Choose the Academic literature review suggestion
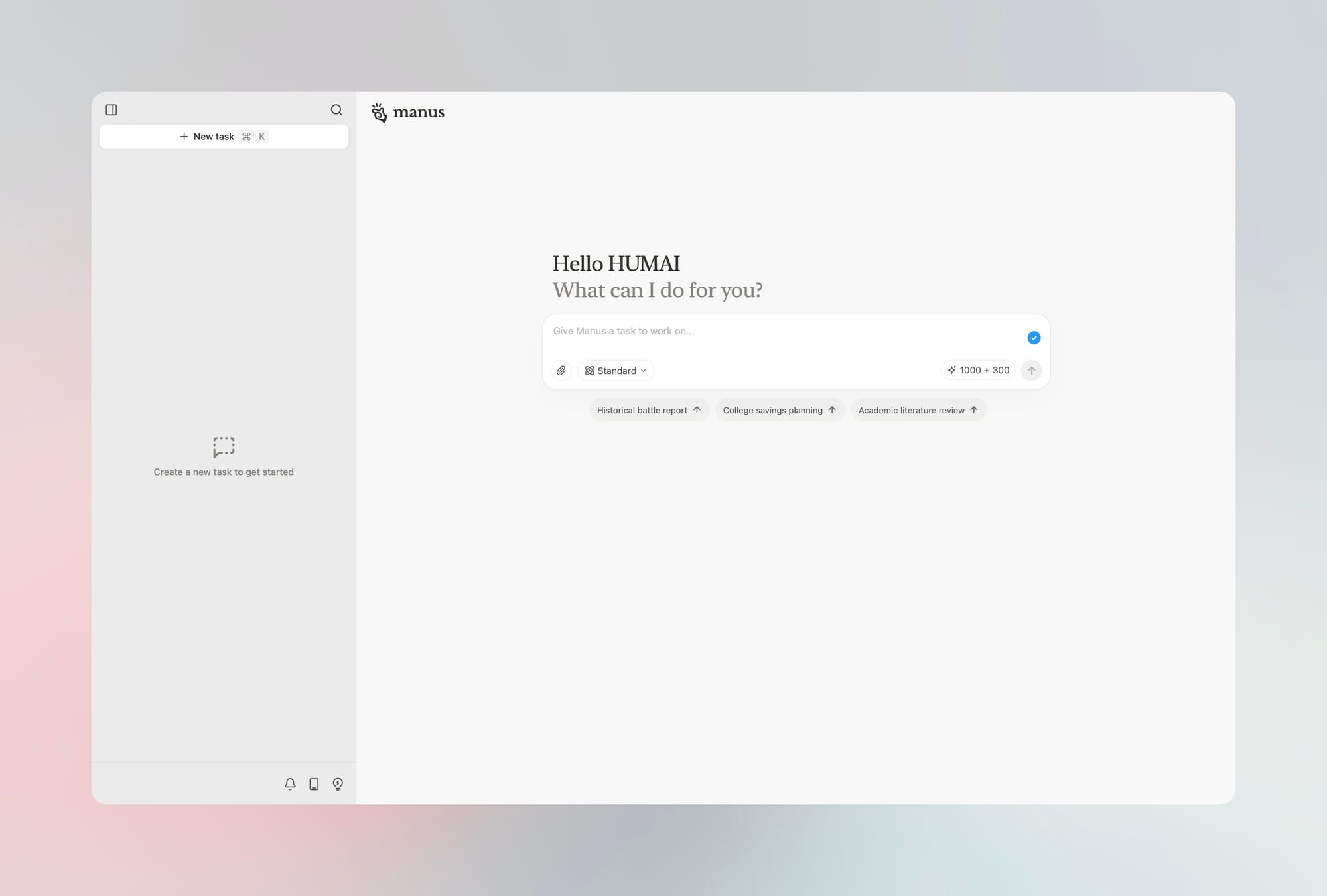 pyautogui.click(x=918, y=410)
